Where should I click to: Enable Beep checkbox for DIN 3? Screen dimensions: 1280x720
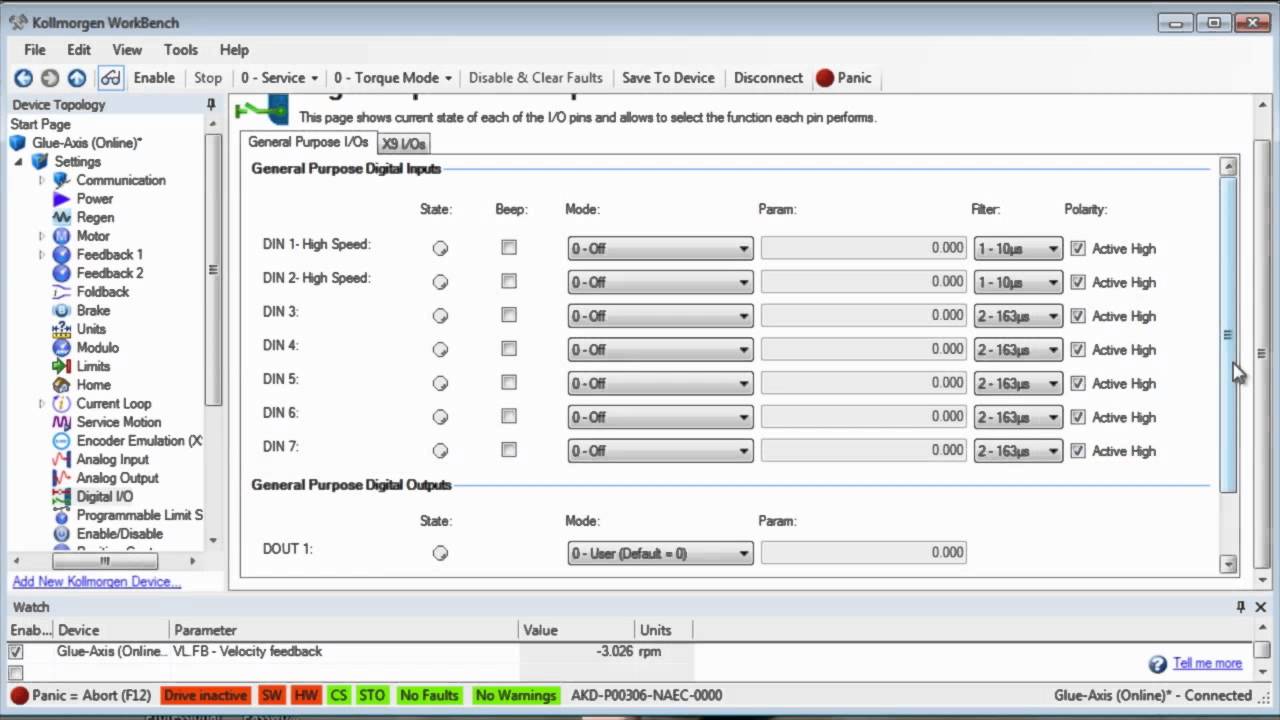tap(509, 315)
